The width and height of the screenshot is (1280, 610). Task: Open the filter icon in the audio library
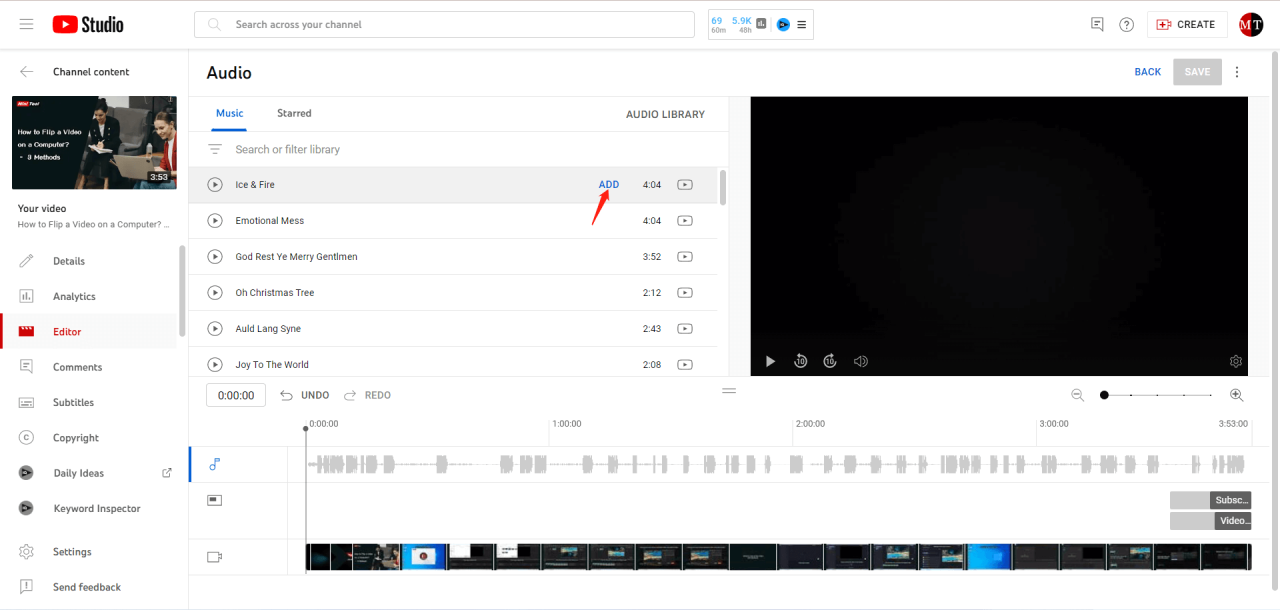pos(215,148)
